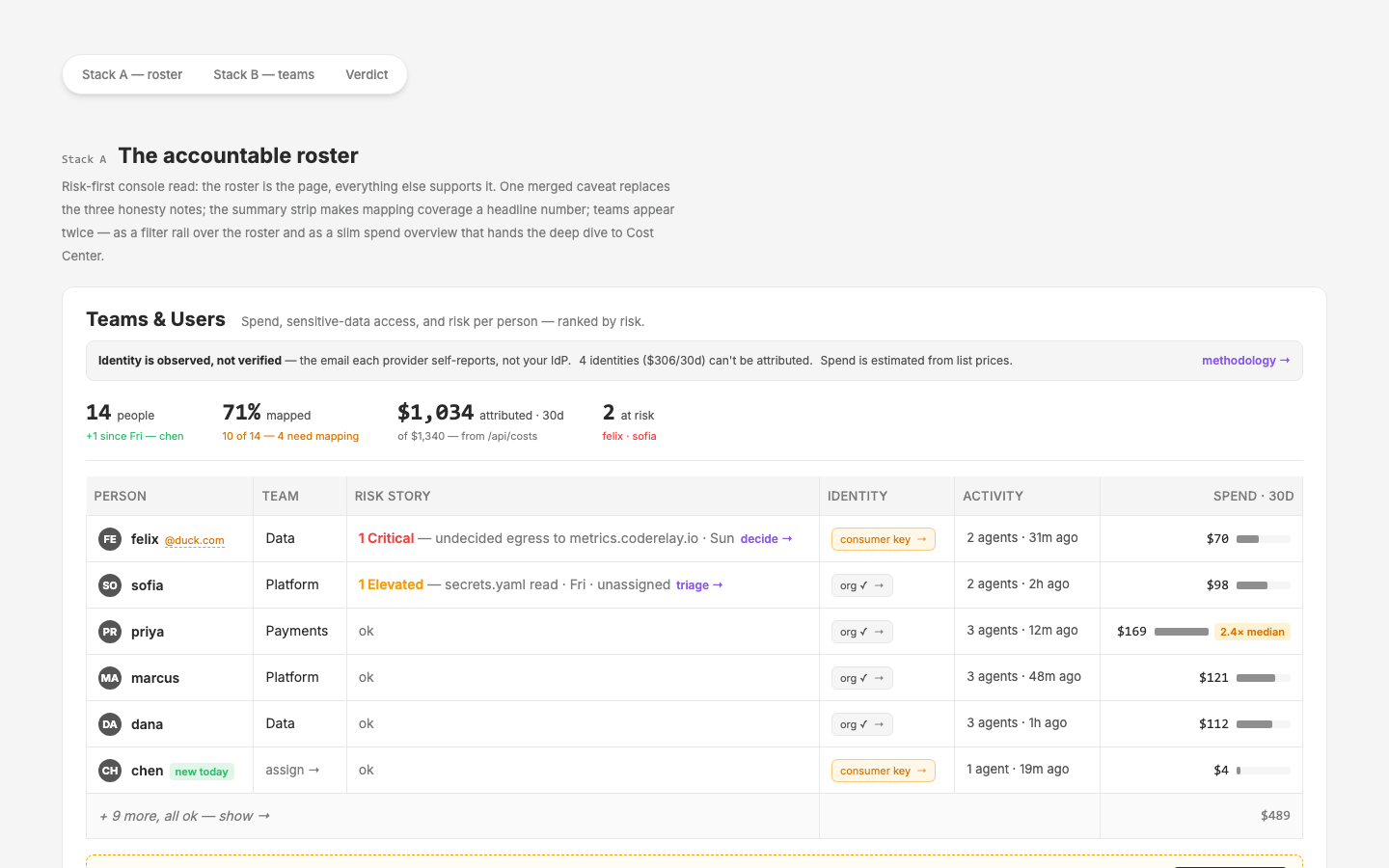Click the new today badge beside chen
1389x868 pixels.
pos(202,772)
